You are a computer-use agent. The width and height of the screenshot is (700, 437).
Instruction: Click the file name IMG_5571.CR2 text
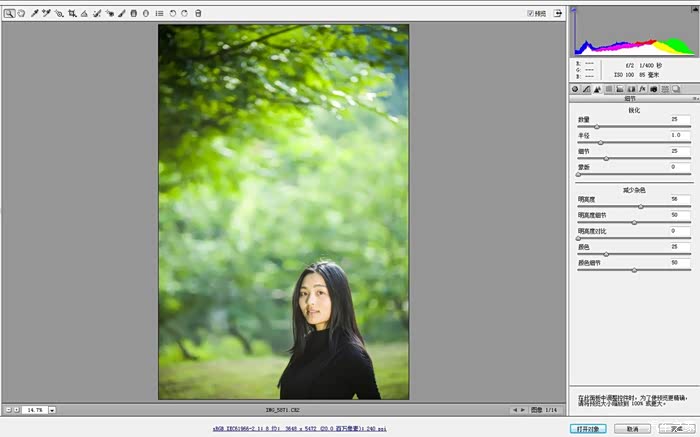pos(283,410)
